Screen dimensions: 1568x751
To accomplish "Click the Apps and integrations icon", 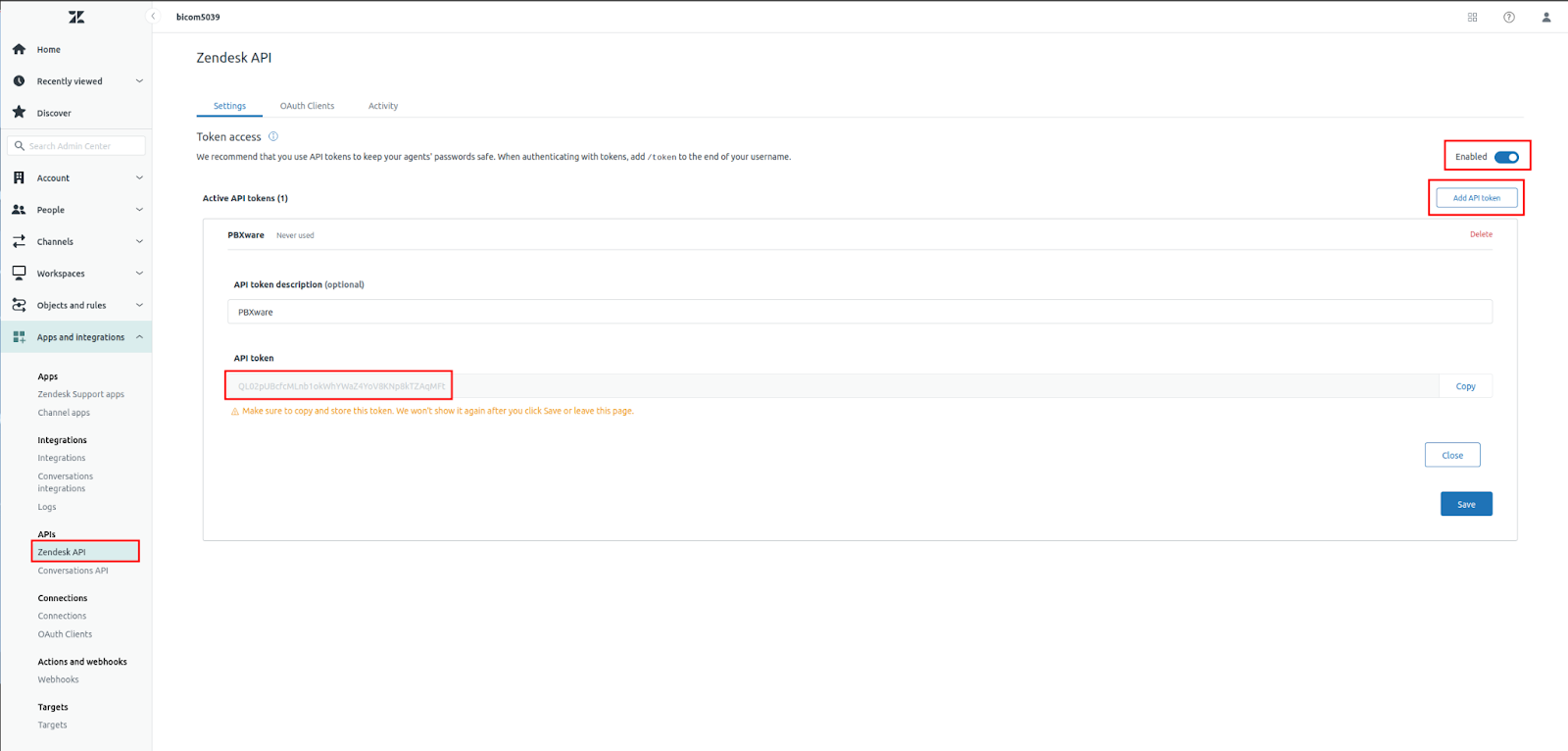I will [x=19, y=336].
